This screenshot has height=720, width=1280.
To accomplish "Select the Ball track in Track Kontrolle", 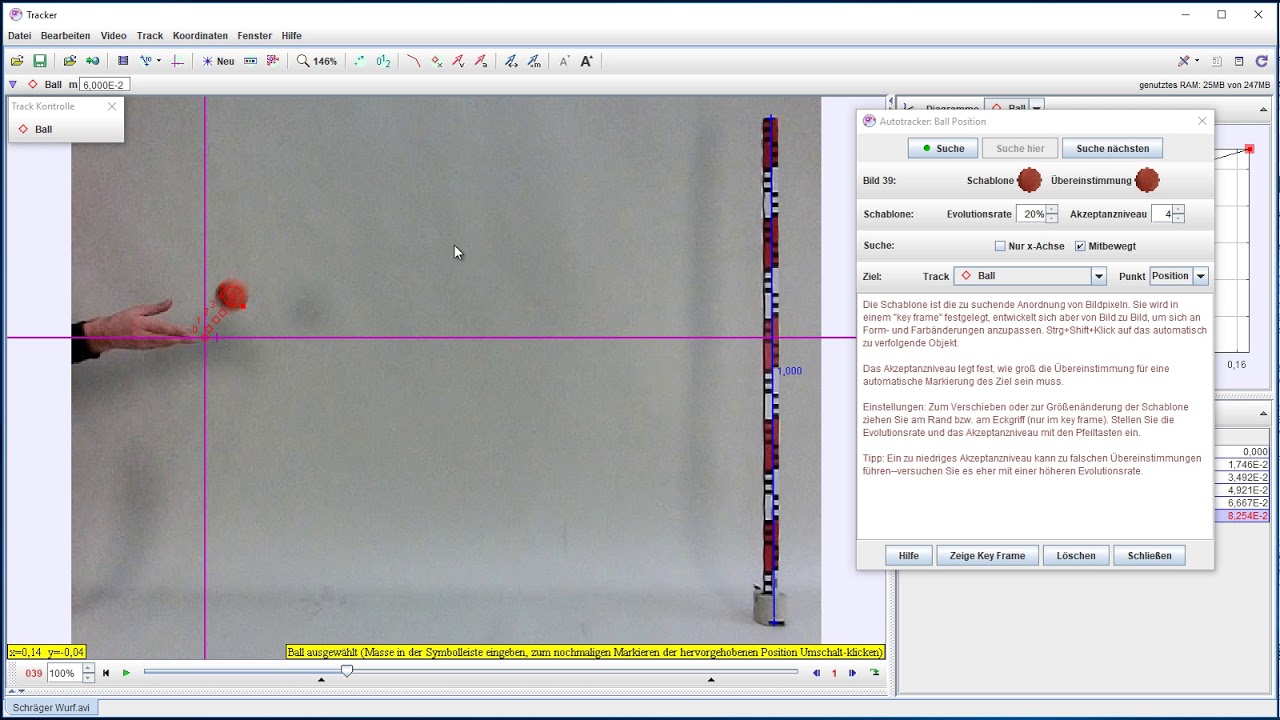I will coord(36,129).
